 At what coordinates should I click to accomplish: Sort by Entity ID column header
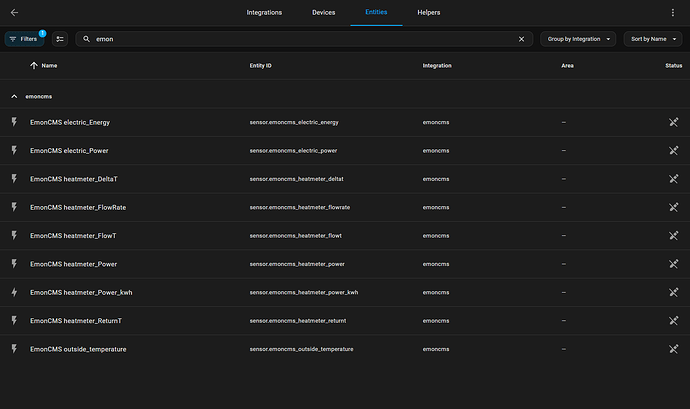coord(261,66)
